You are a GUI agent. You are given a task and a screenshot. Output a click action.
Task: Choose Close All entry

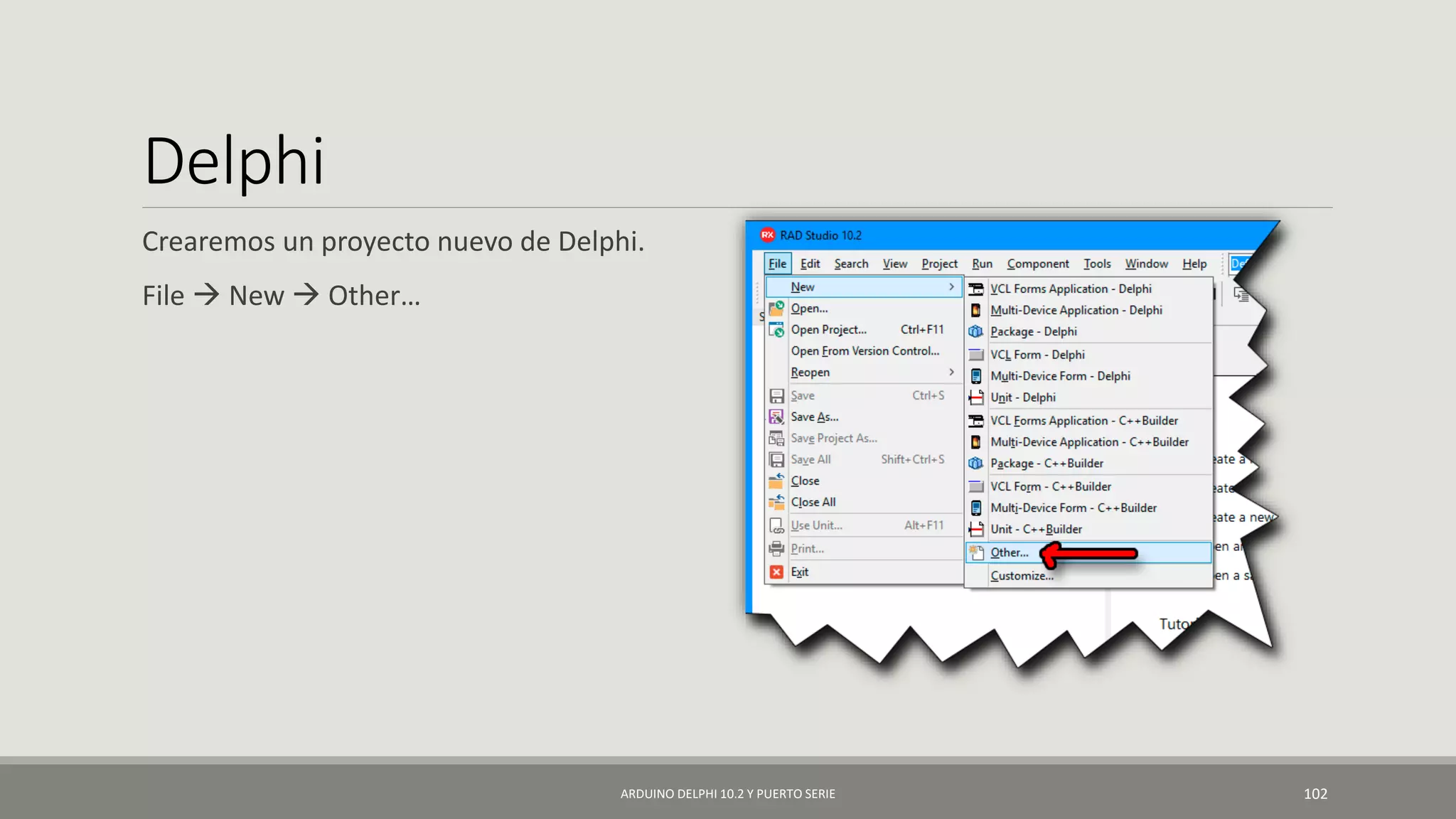[x=864, y=502]
